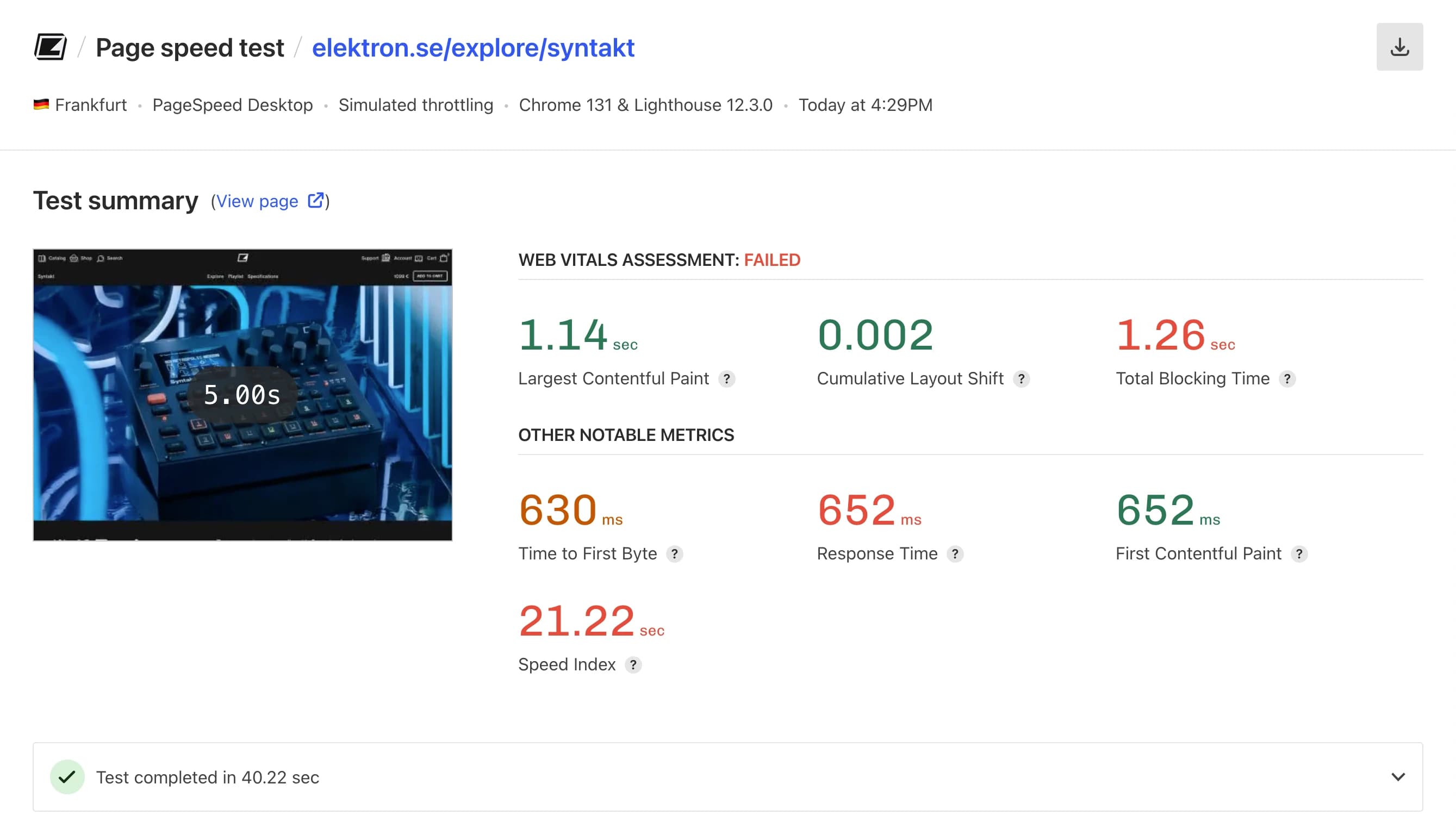Viewport: 1456px width, 834px height.
Task: Select the PageSpeed Desktop test label
Action: (x=233, y=105)
